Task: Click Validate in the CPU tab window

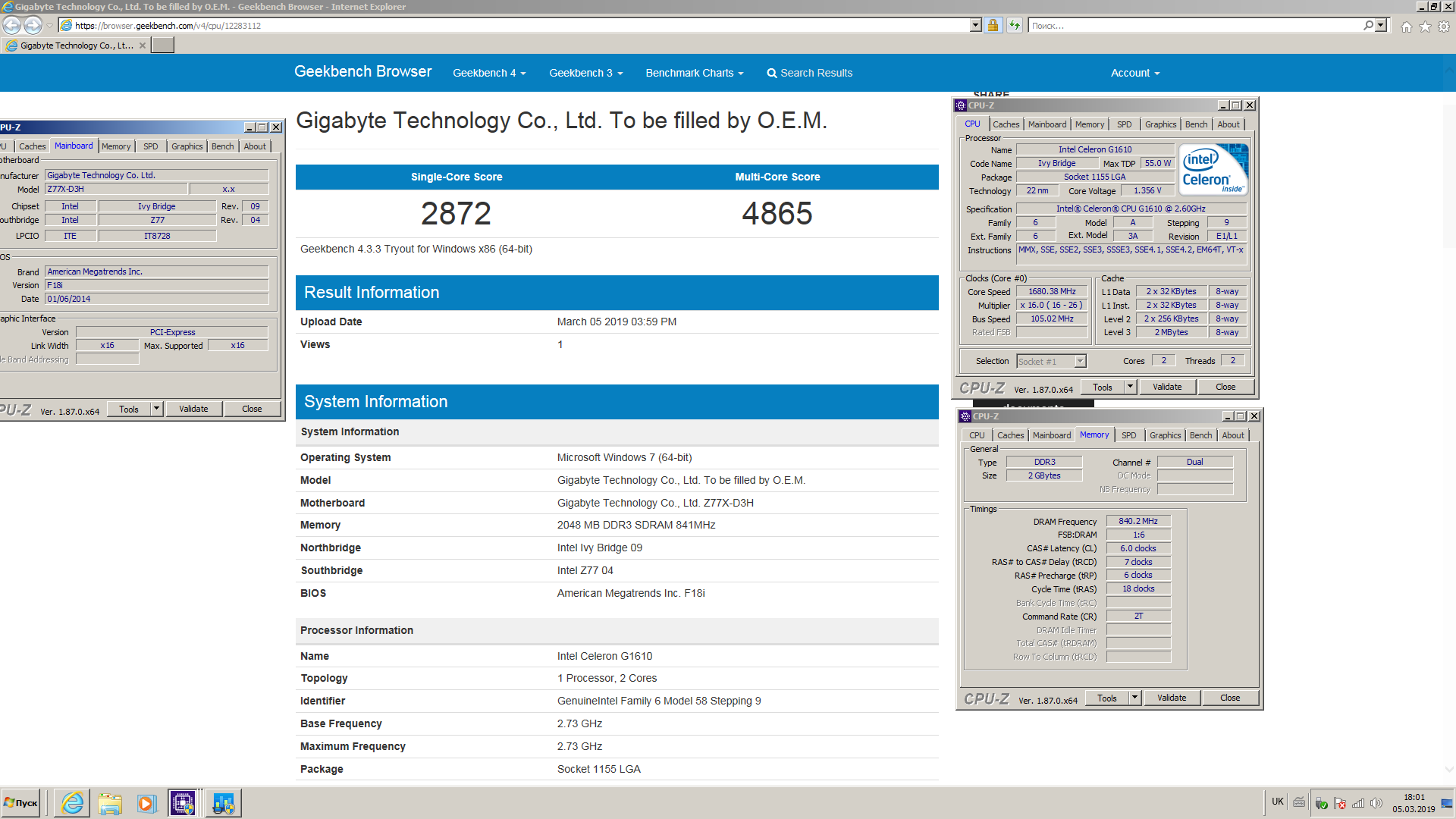Action: [1167, 387]
